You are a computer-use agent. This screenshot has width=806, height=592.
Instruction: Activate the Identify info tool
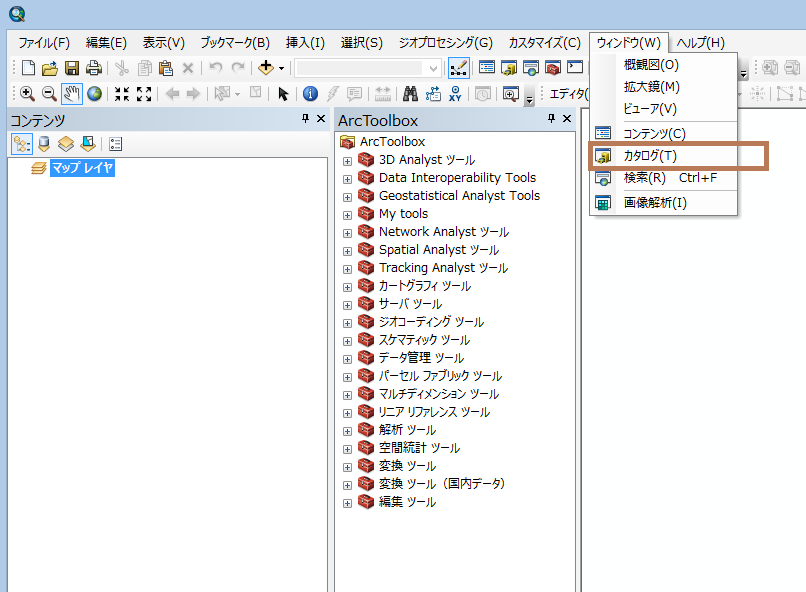pyautogui.click(x=310, y=94)
